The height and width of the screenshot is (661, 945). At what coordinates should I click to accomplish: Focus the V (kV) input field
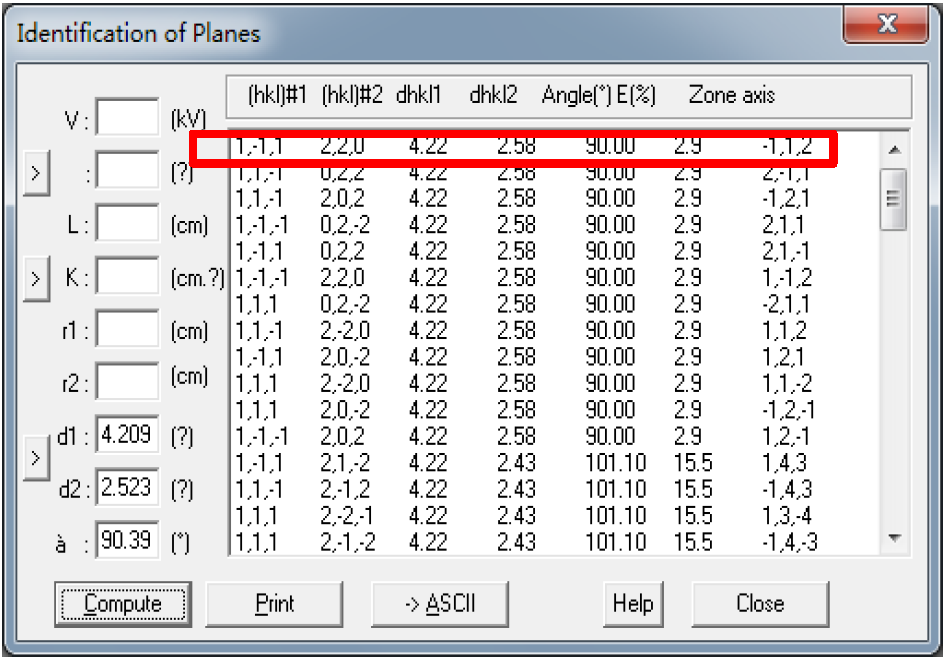click(127, 117)
